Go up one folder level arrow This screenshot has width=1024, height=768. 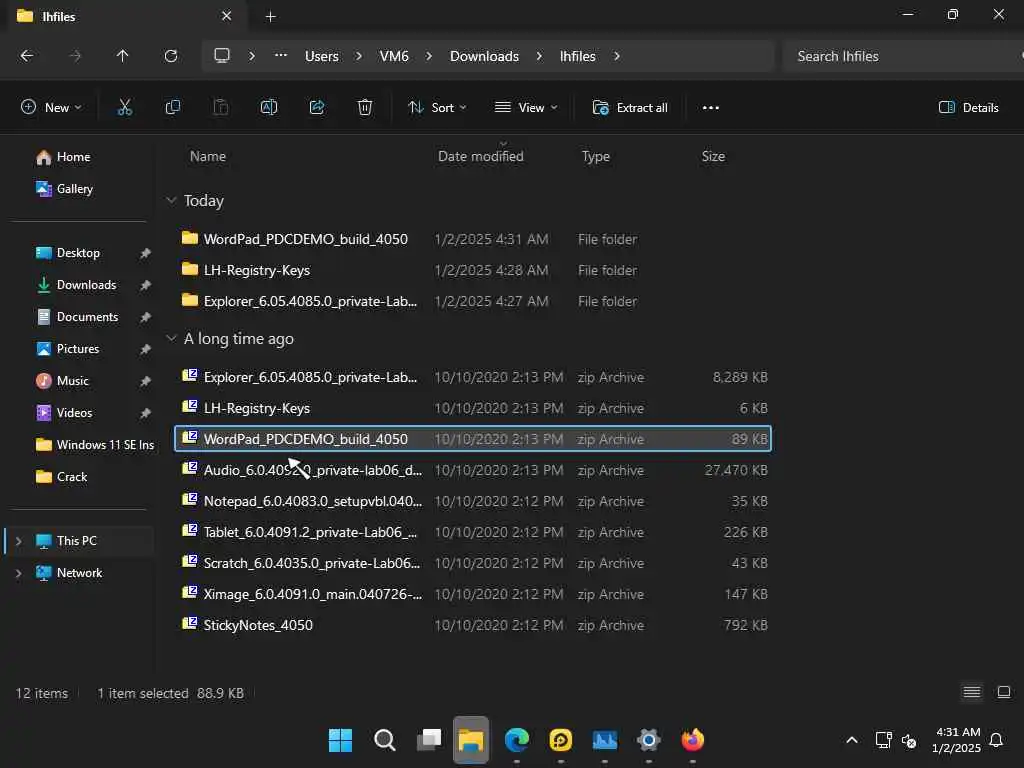coord(122,56)
